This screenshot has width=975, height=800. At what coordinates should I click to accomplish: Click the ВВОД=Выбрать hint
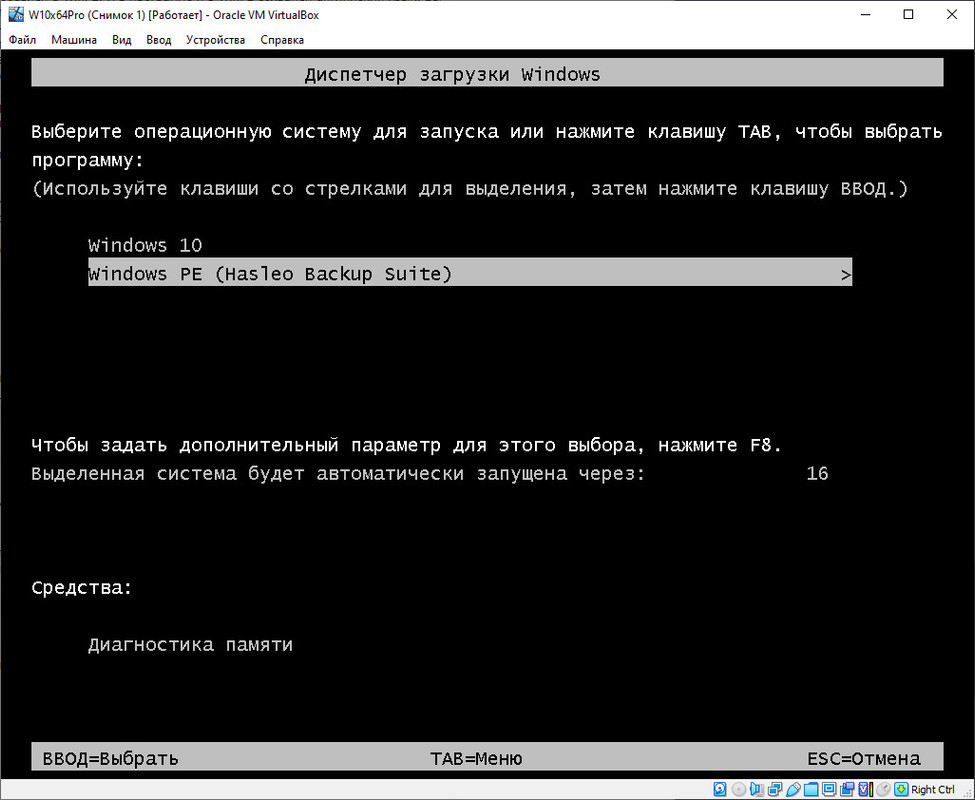pos(110,758)
